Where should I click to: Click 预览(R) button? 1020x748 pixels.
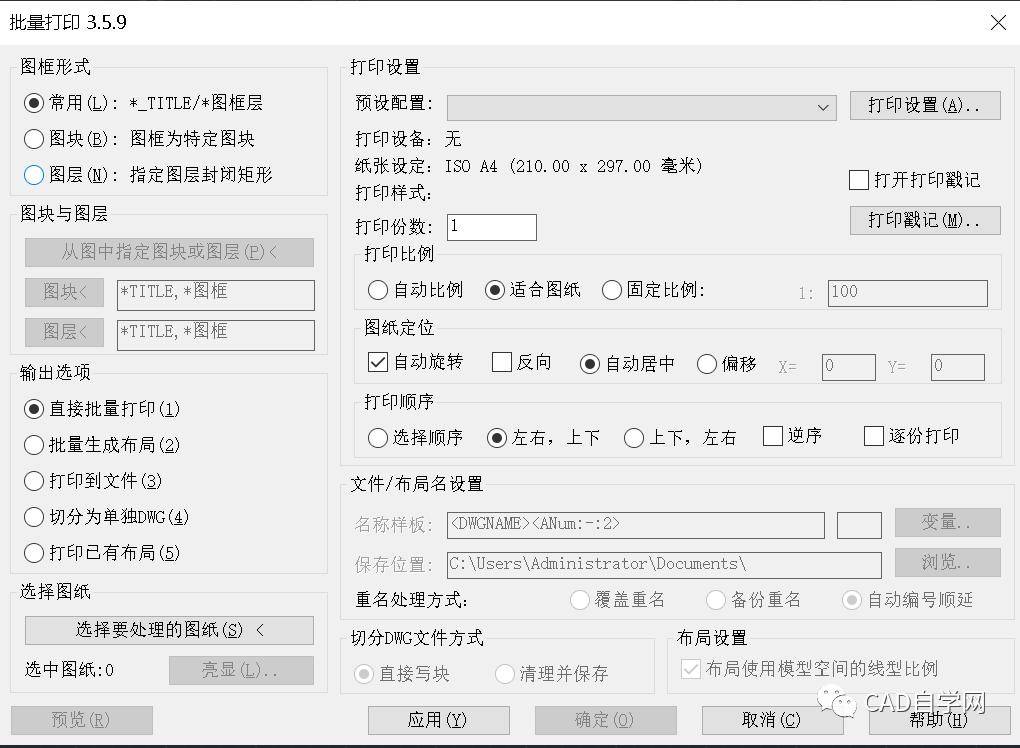tap(82, 720)
